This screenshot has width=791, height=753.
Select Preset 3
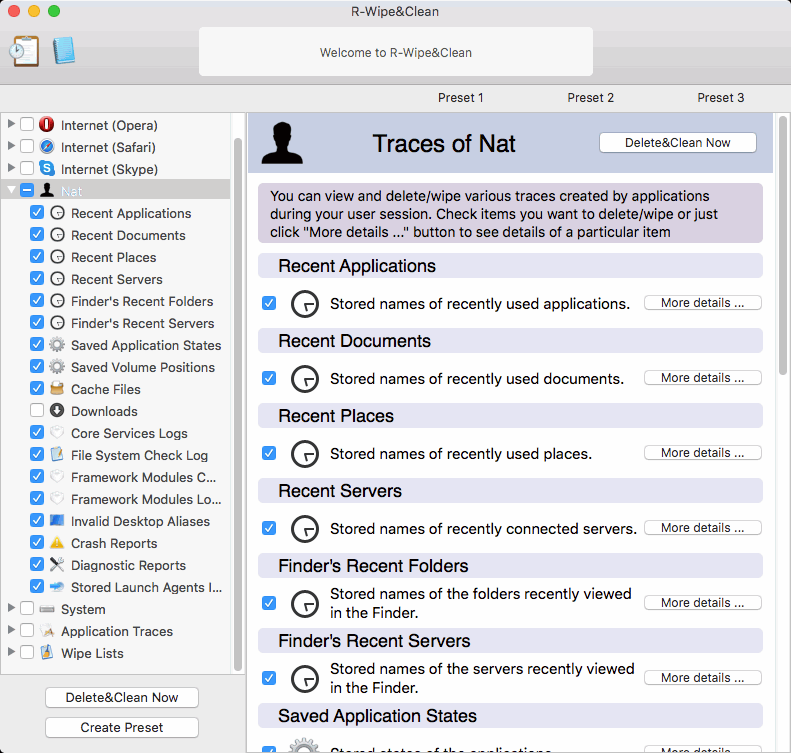(720, 98)
